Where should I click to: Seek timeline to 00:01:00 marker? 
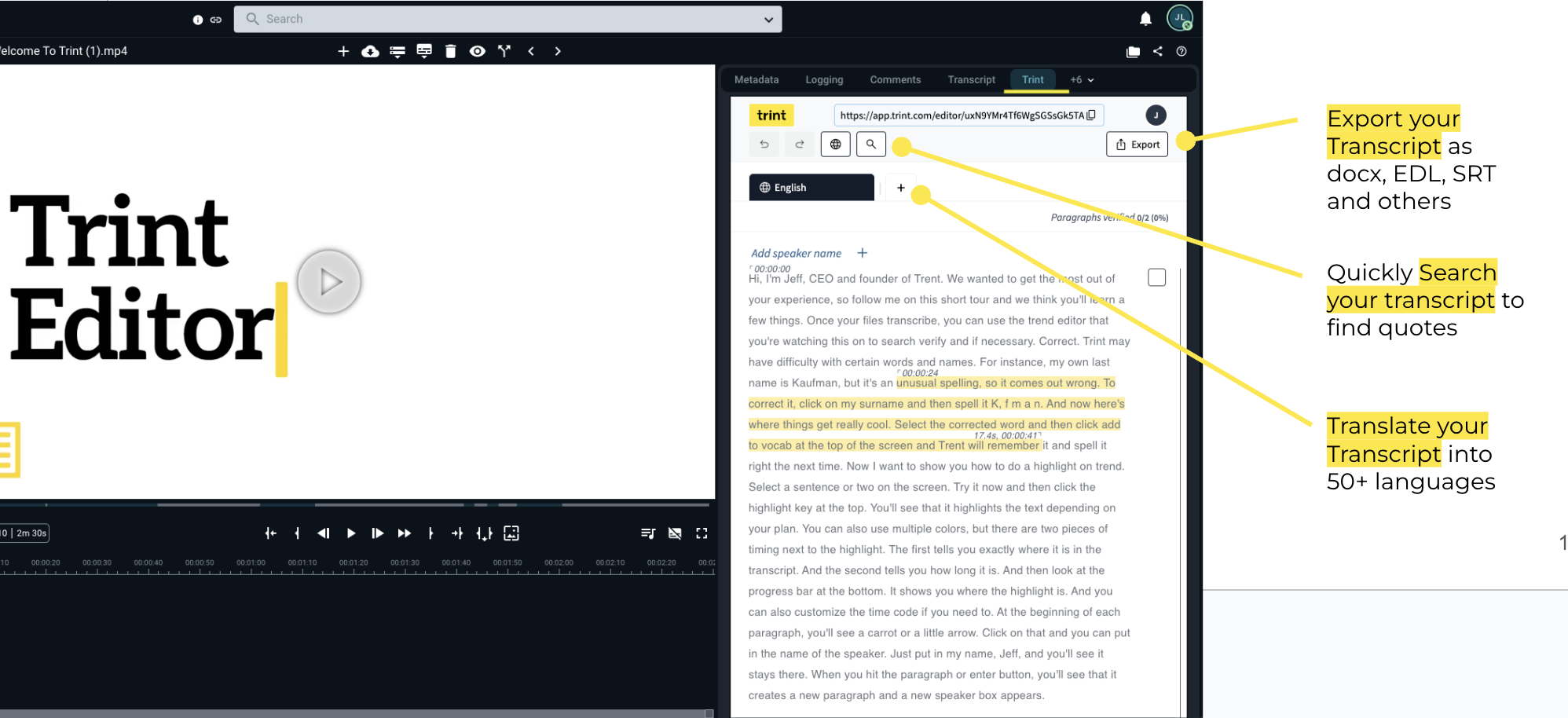tap(251, 562)
